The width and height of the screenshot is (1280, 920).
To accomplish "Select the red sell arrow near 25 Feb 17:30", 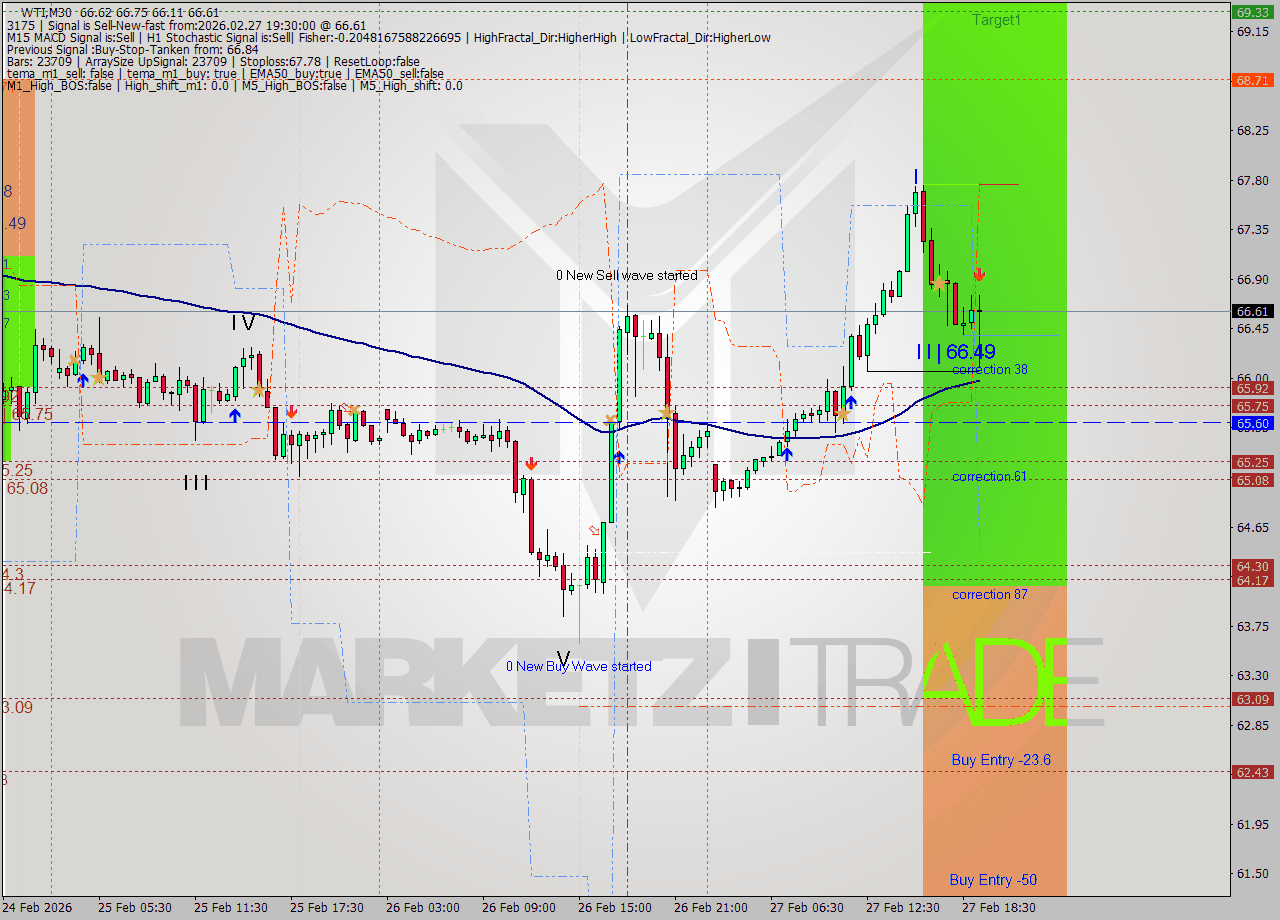I will click(293, 410).
